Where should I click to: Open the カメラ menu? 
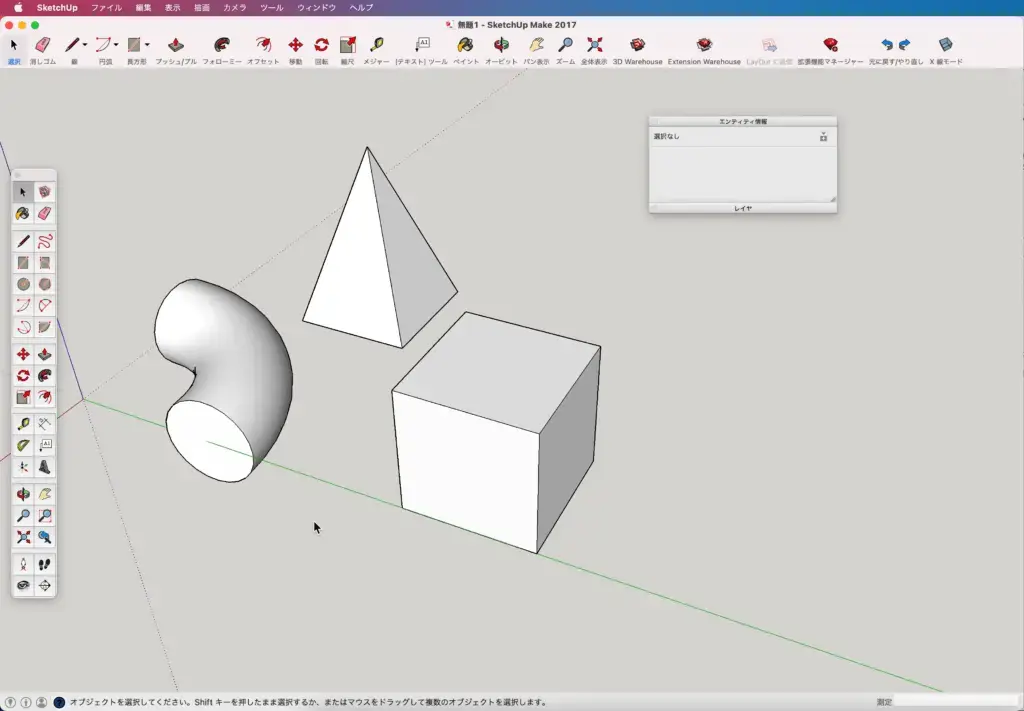(234, 8)
